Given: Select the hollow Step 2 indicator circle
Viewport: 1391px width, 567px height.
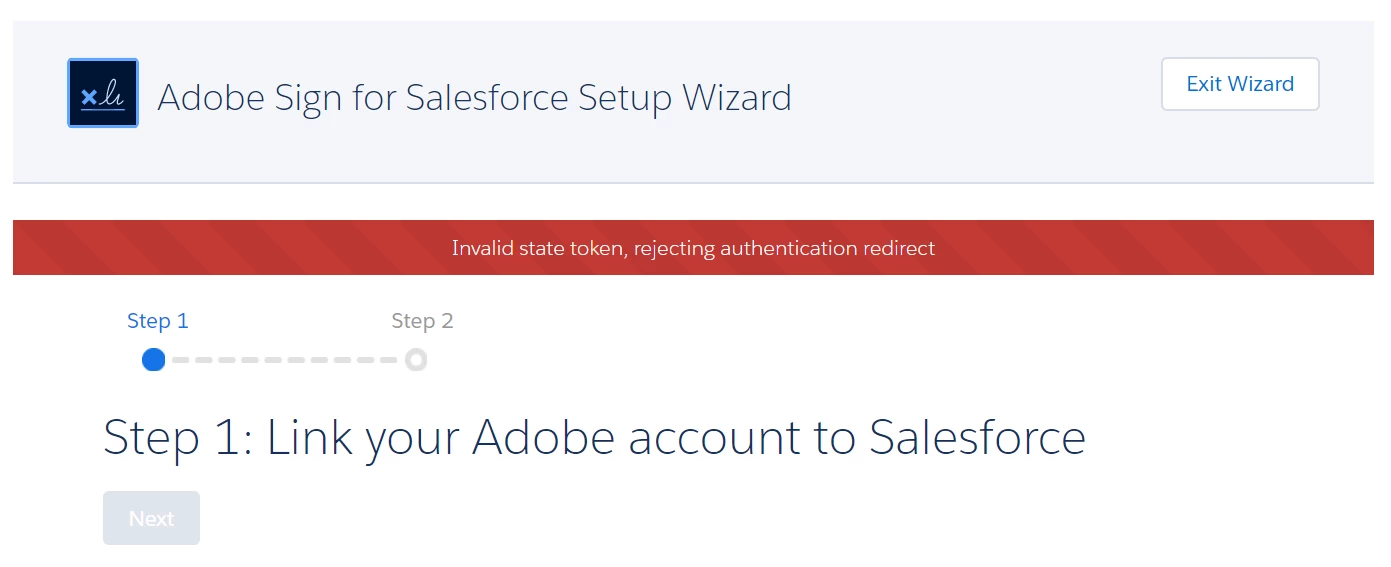Looking at the screenshot, I should (416, 360).
